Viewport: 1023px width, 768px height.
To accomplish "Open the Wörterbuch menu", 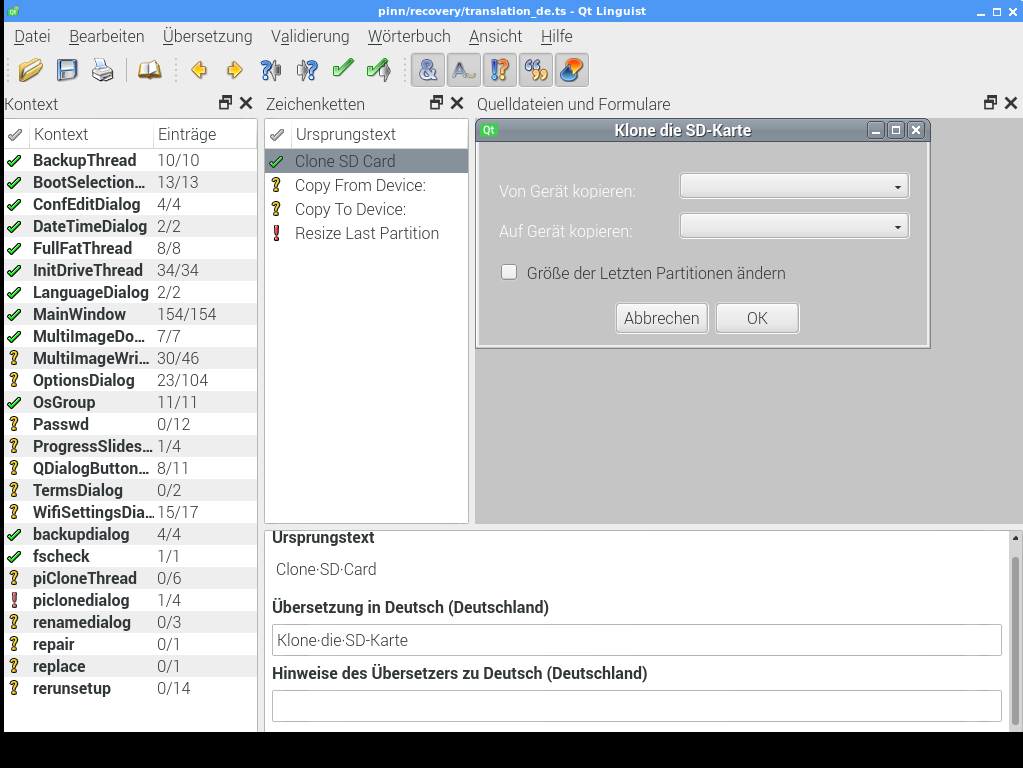I will coord(409,37).
